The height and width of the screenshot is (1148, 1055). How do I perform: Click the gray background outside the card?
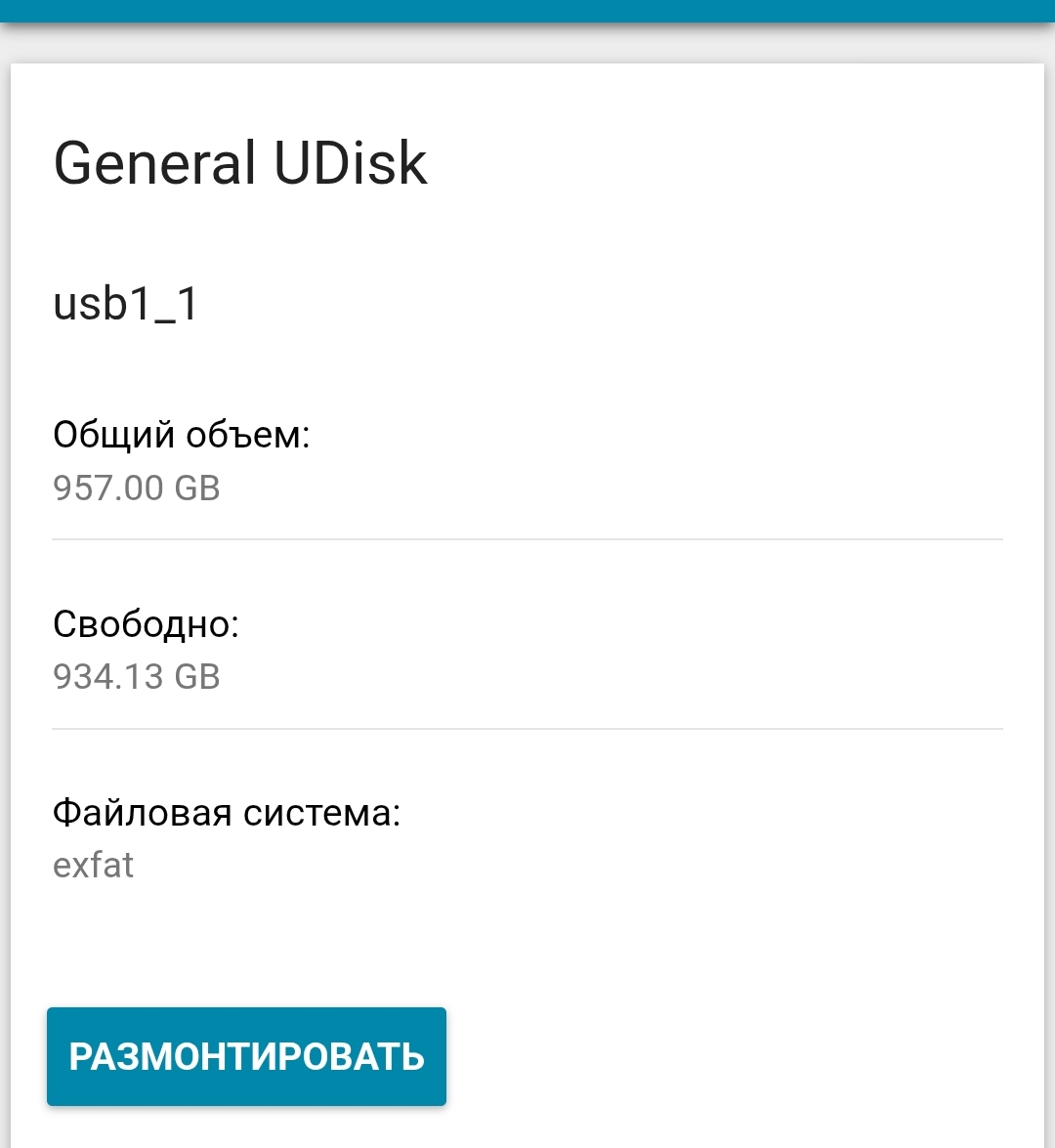(x=527, y=44)
